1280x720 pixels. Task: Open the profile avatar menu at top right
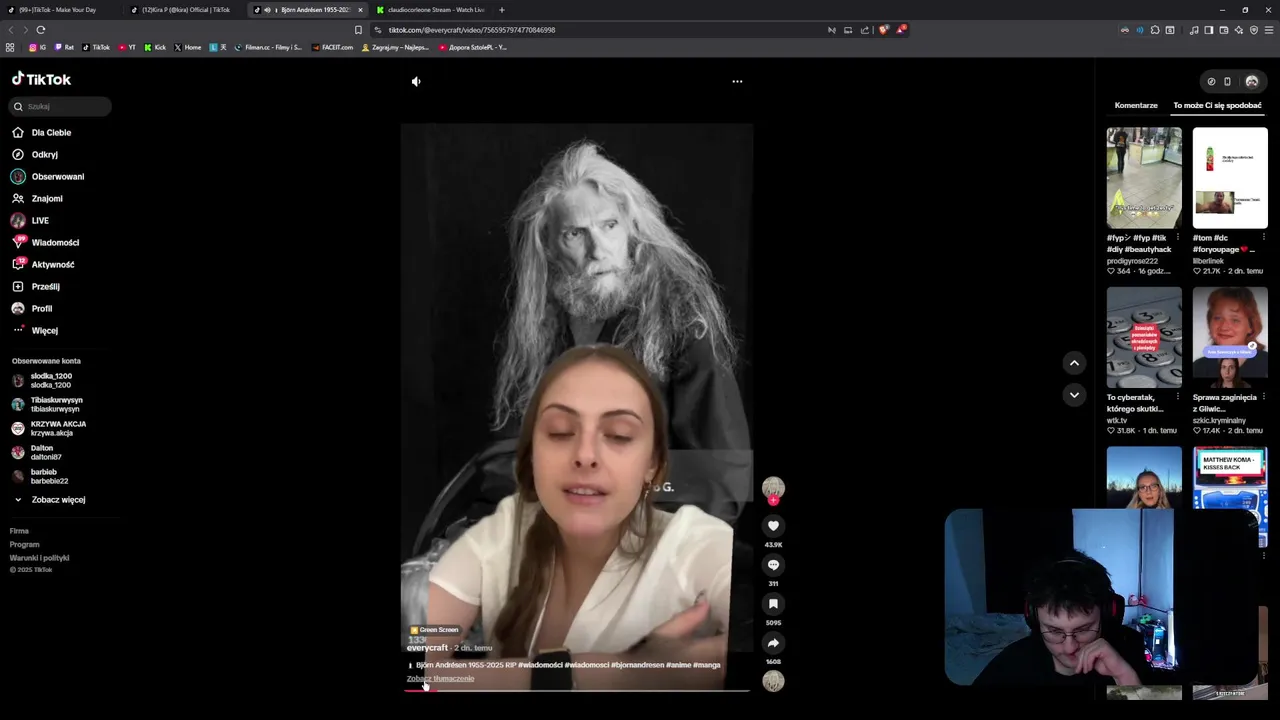click(x=1252, y=82)
